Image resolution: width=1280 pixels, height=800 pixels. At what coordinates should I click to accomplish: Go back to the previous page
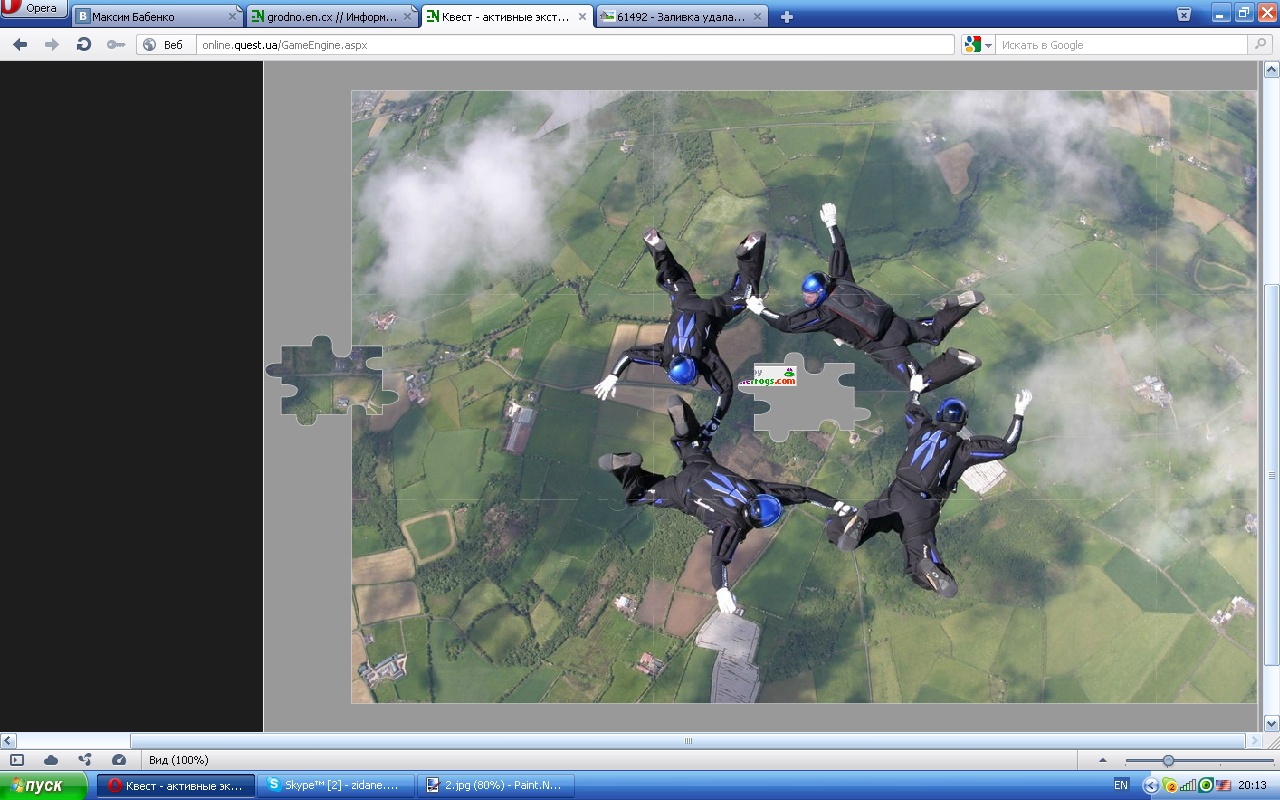20,45
